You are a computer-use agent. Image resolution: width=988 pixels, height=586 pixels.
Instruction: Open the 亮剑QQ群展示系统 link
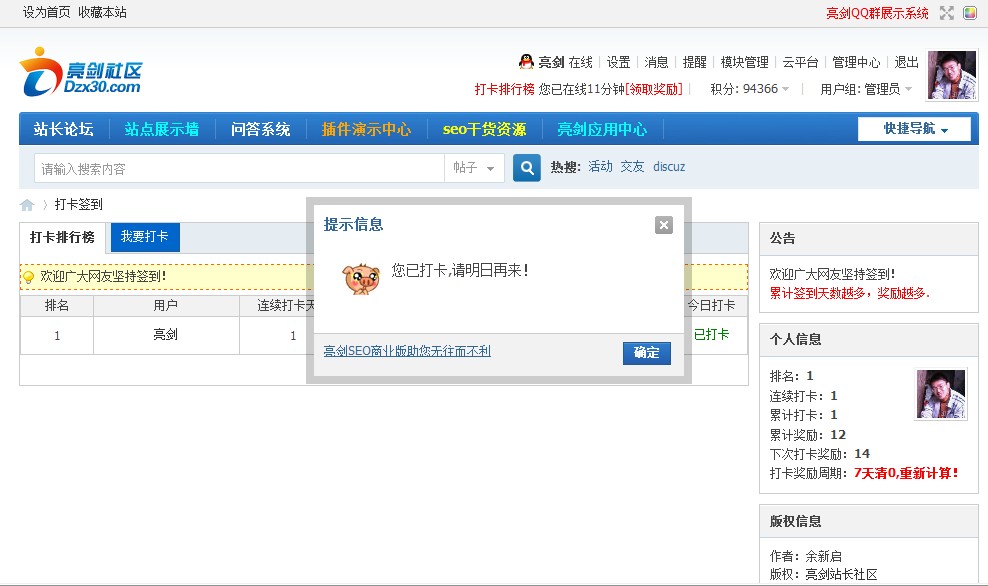tap(877, 13)
